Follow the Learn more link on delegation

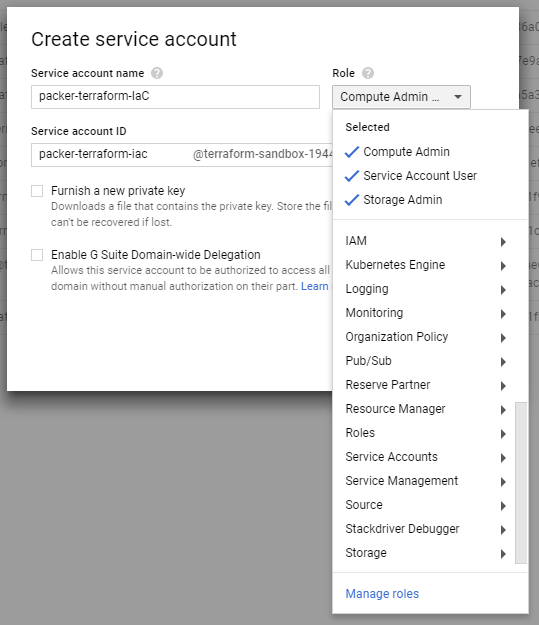click(x=315, y=286)
